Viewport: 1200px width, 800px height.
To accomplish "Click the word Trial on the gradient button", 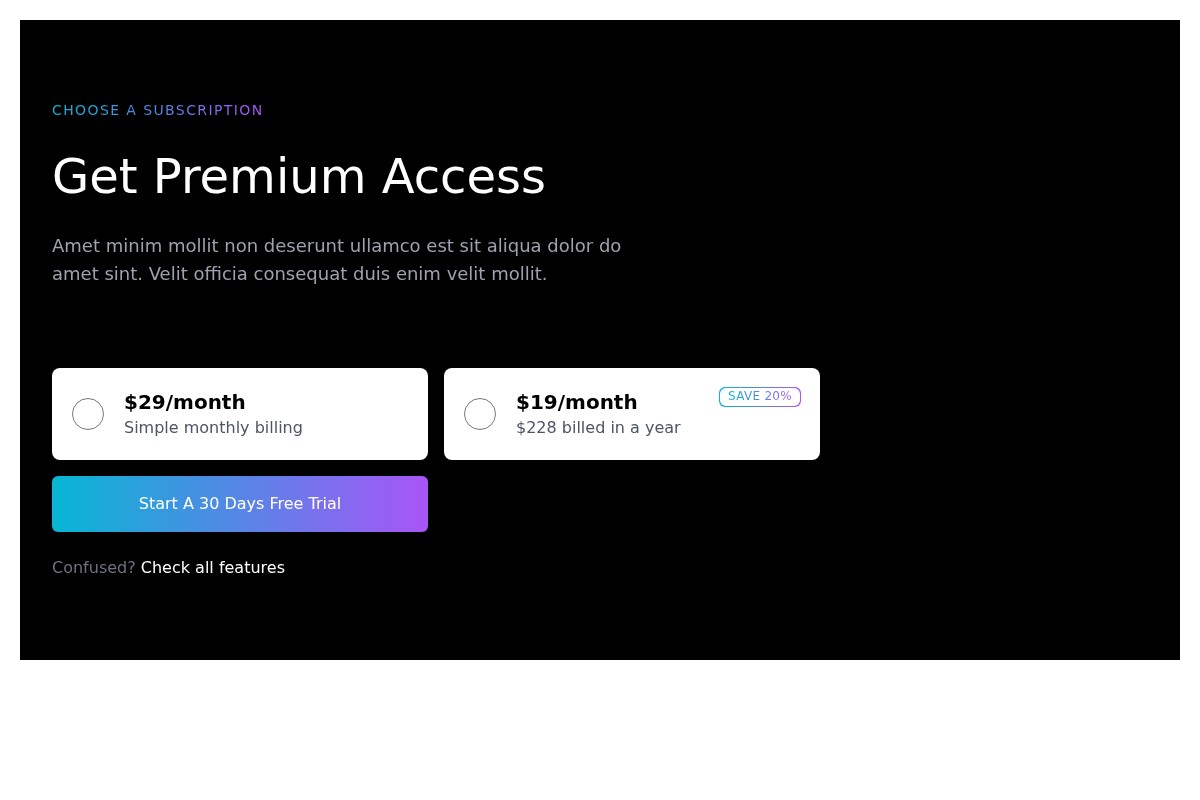I will pyautogui.click(x=322, y=504).
